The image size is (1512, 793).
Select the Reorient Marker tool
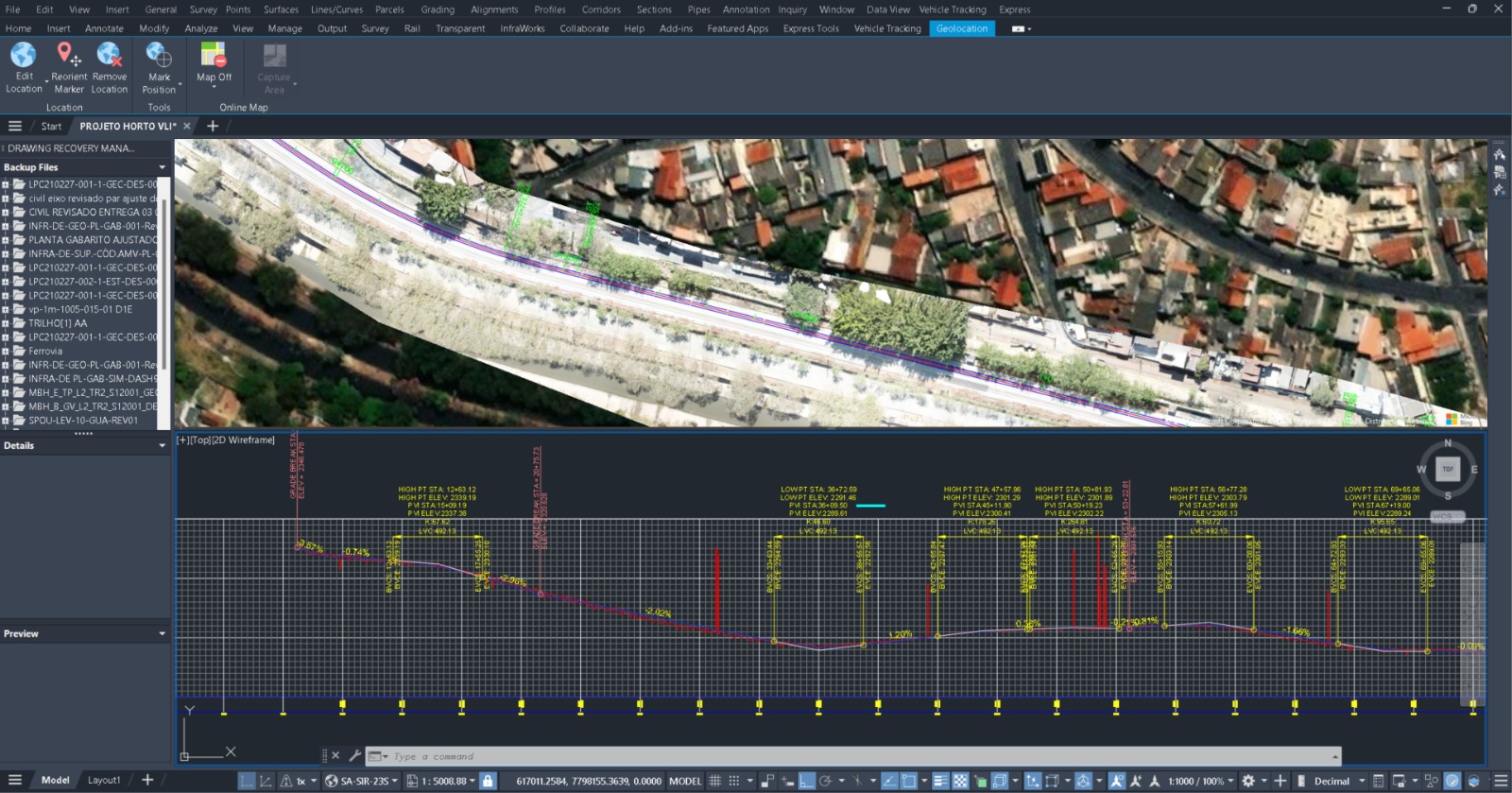click(x=68, y=56)
